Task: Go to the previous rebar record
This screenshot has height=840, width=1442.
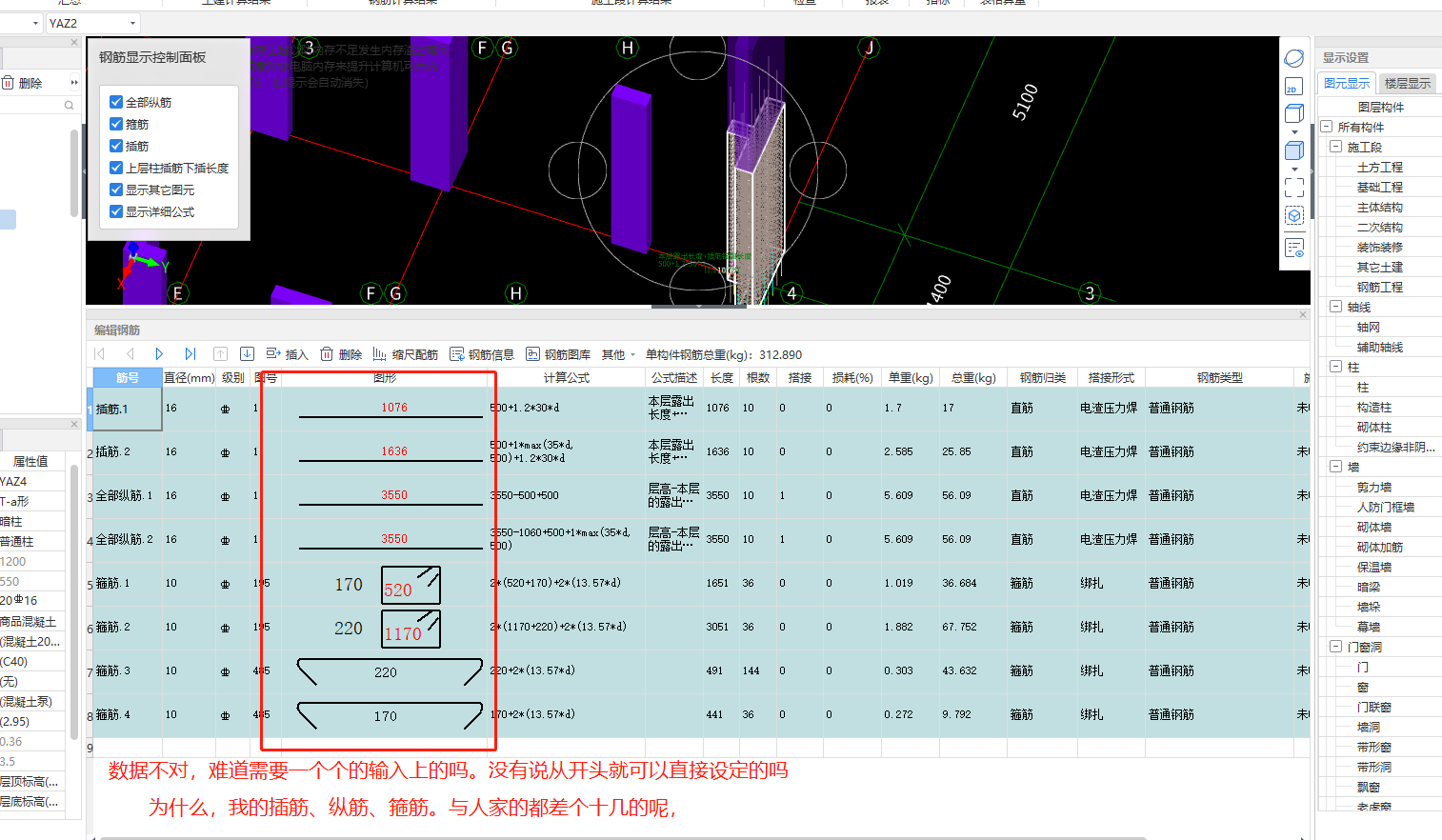Action: (x=130, y=354)
